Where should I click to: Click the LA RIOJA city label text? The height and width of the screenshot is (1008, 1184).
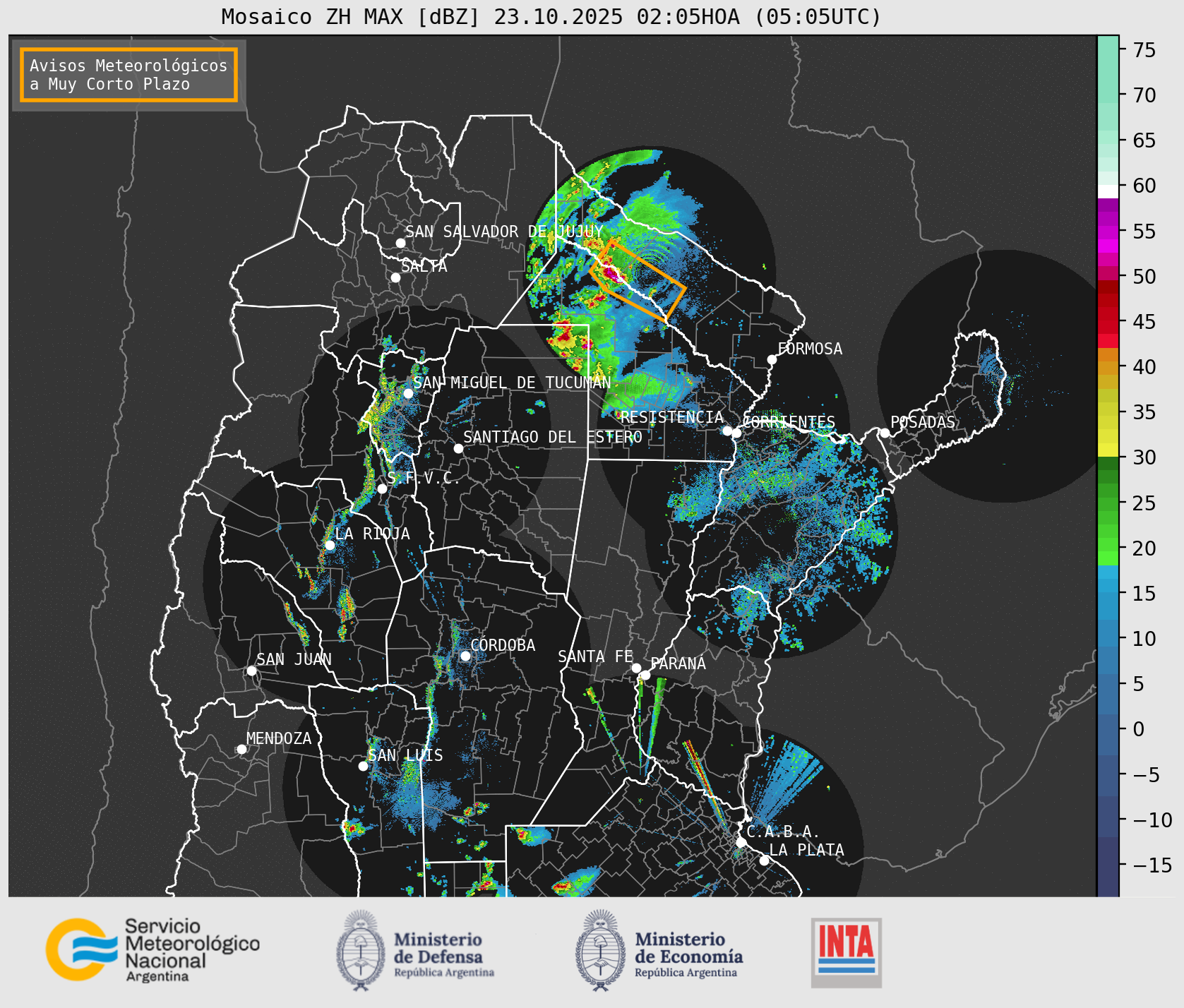[x=373, y=534]
